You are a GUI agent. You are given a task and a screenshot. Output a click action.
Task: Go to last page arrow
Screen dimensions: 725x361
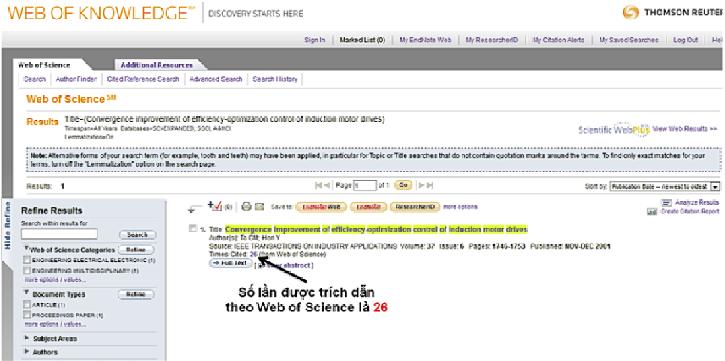[430, 185]
